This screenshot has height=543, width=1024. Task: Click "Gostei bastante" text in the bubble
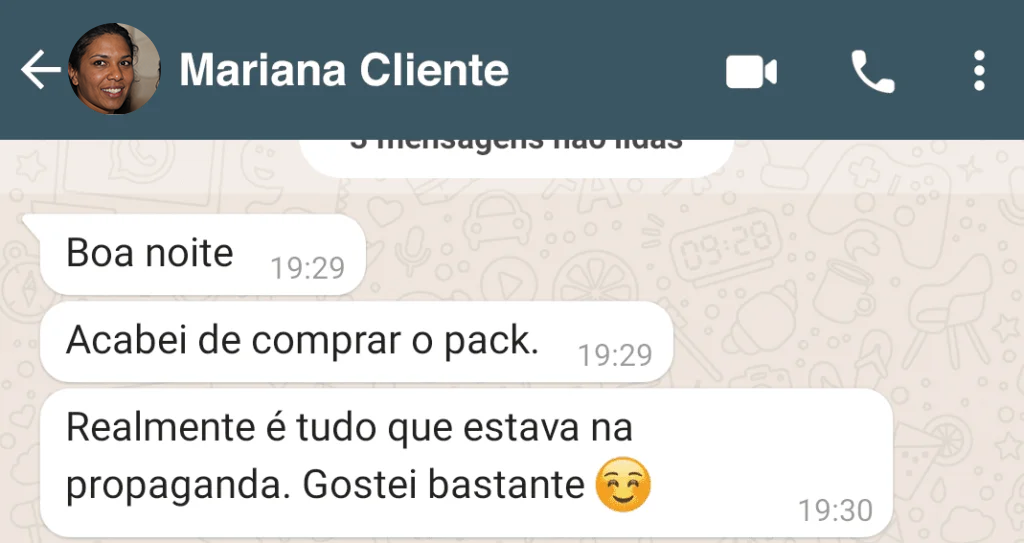(x=443, y=485)
